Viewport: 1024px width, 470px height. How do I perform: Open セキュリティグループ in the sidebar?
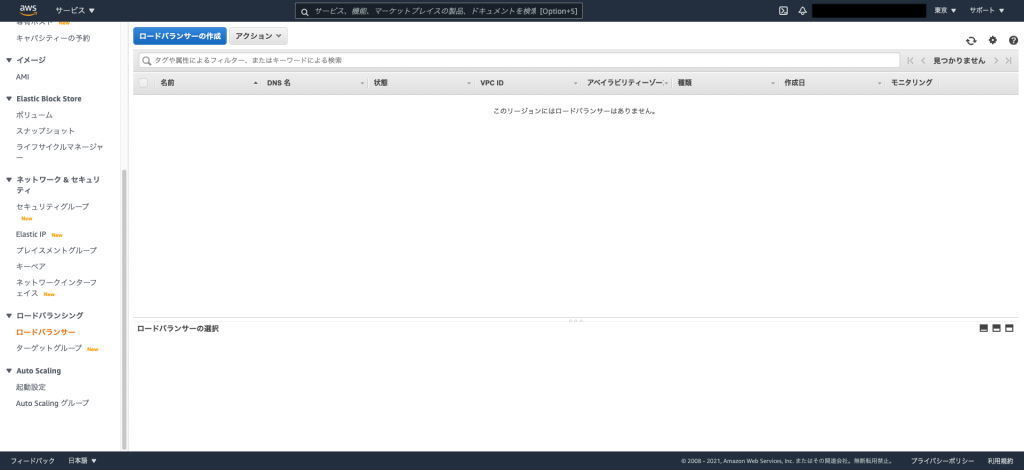(52, 207)
